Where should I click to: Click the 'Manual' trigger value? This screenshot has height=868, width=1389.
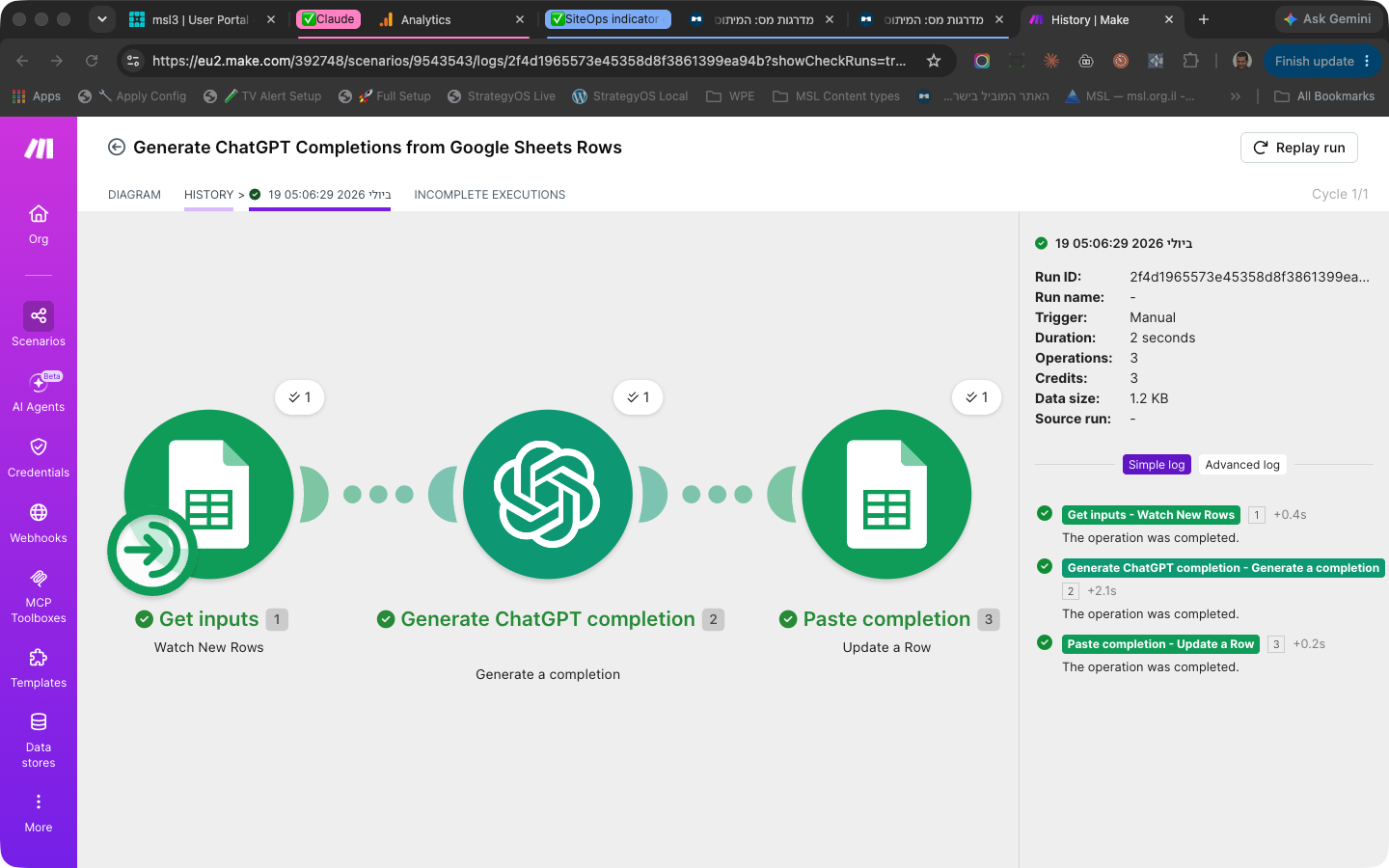click(1153, 317)
